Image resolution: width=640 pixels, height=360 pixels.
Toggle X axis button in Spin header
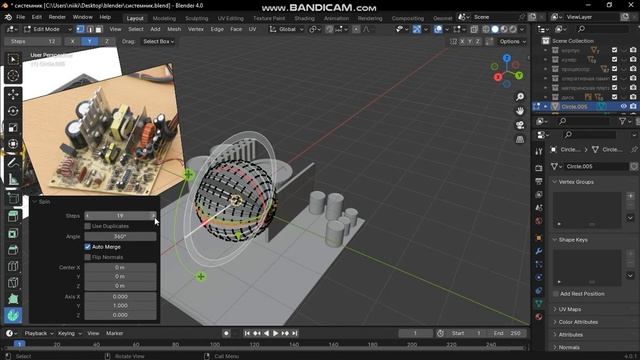73,42
